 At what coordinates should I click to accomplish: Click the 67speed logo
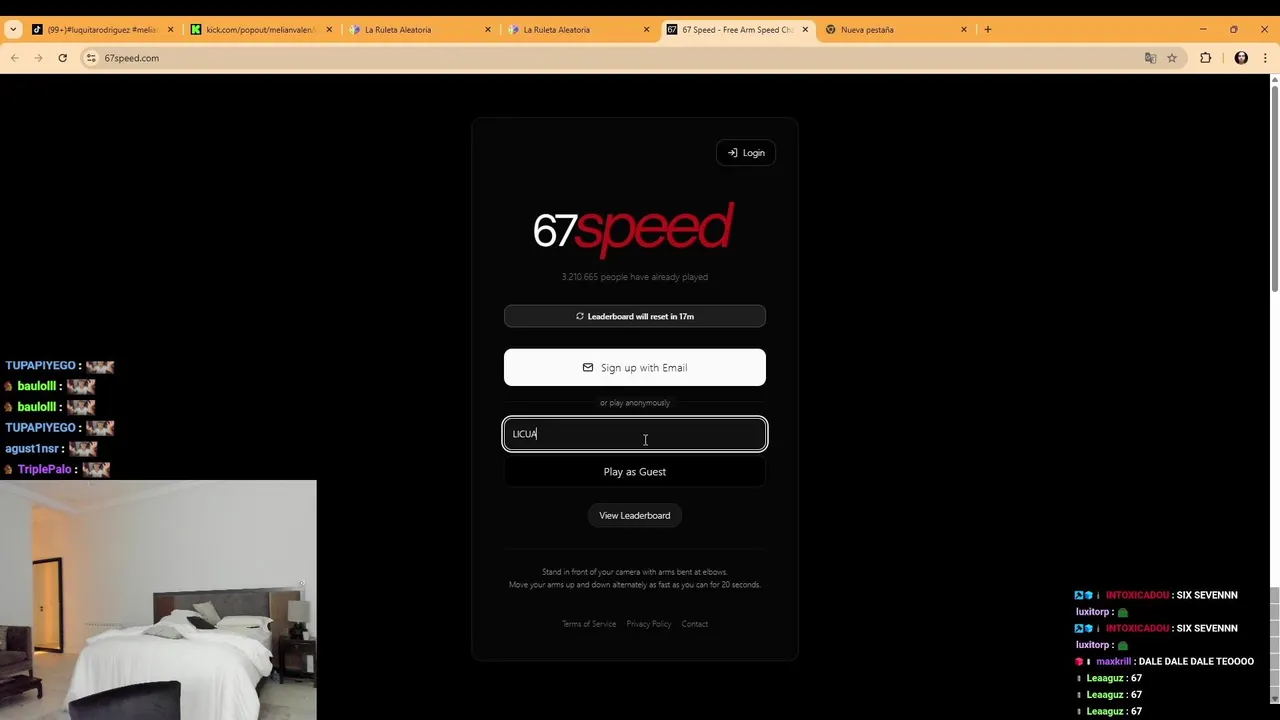634,229
